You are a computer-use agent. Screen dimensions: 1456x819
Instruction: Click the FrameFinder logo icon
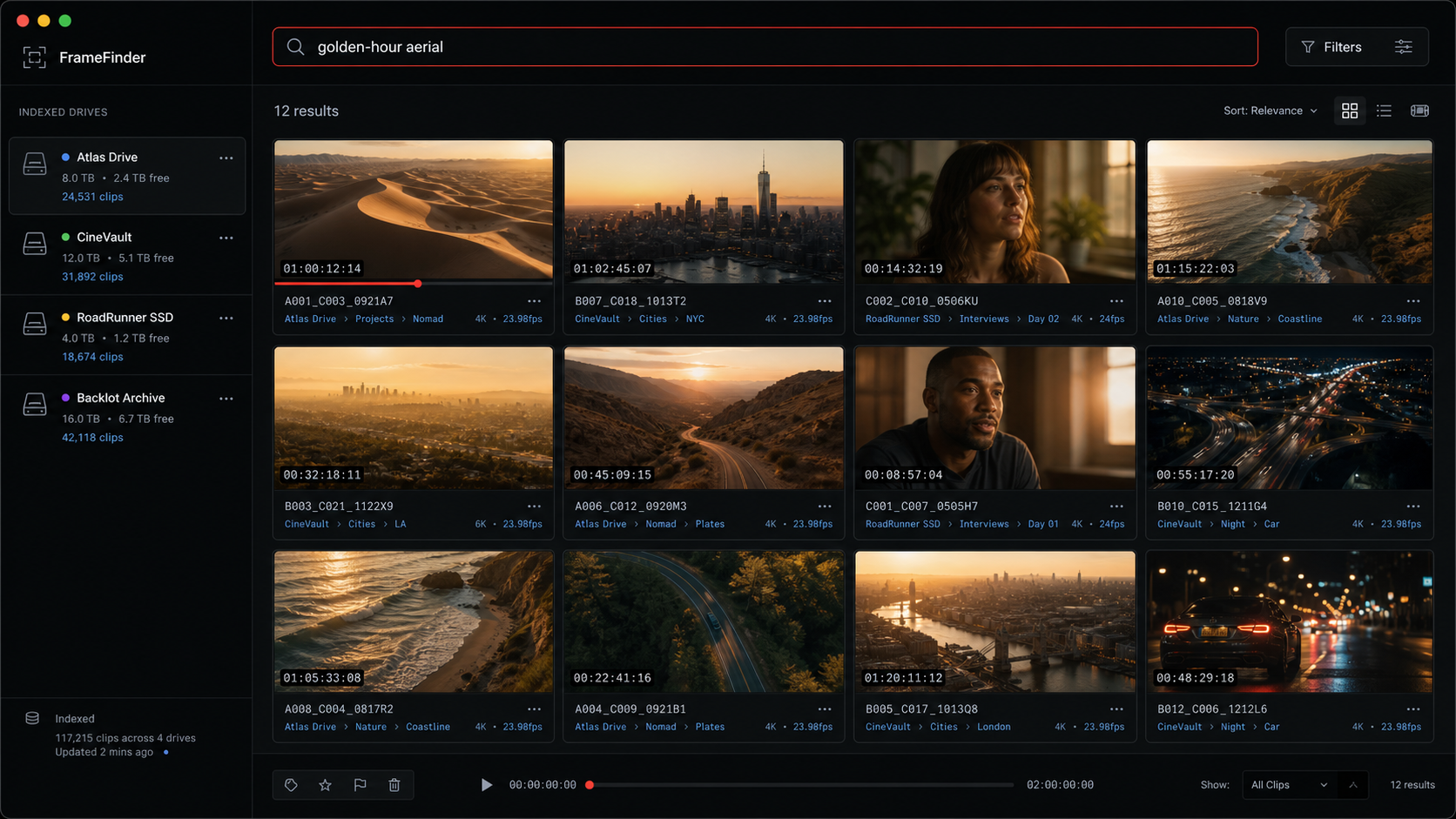pyautogui.click(x=34, y=57)
